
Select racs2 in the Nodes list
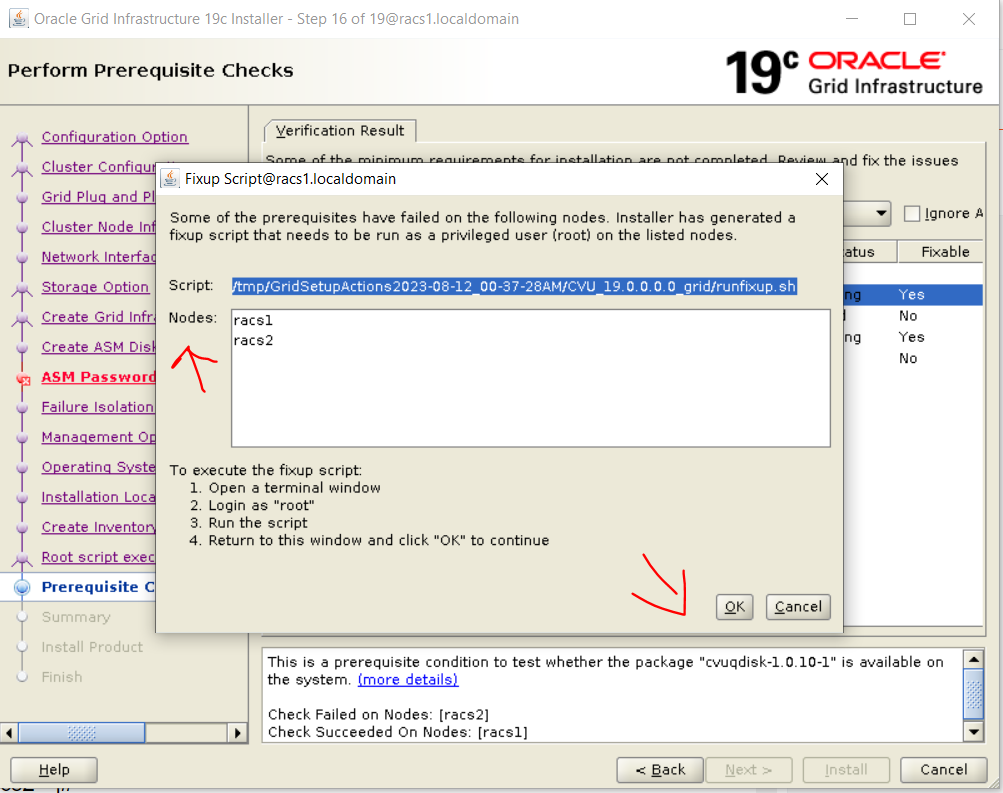click(253, 341)
